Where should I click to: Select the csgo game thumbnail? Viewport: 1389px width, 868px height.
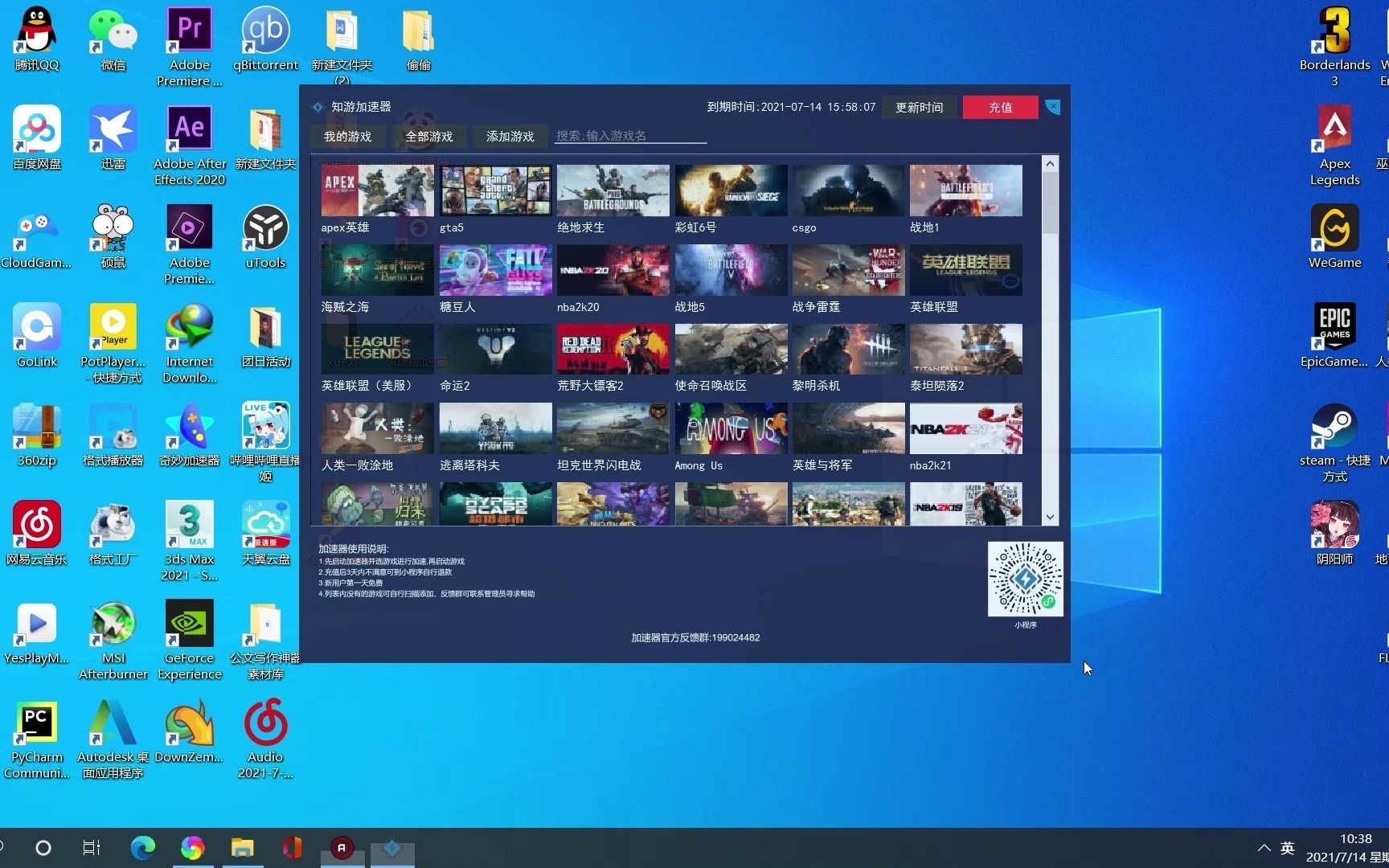point(848,190)
